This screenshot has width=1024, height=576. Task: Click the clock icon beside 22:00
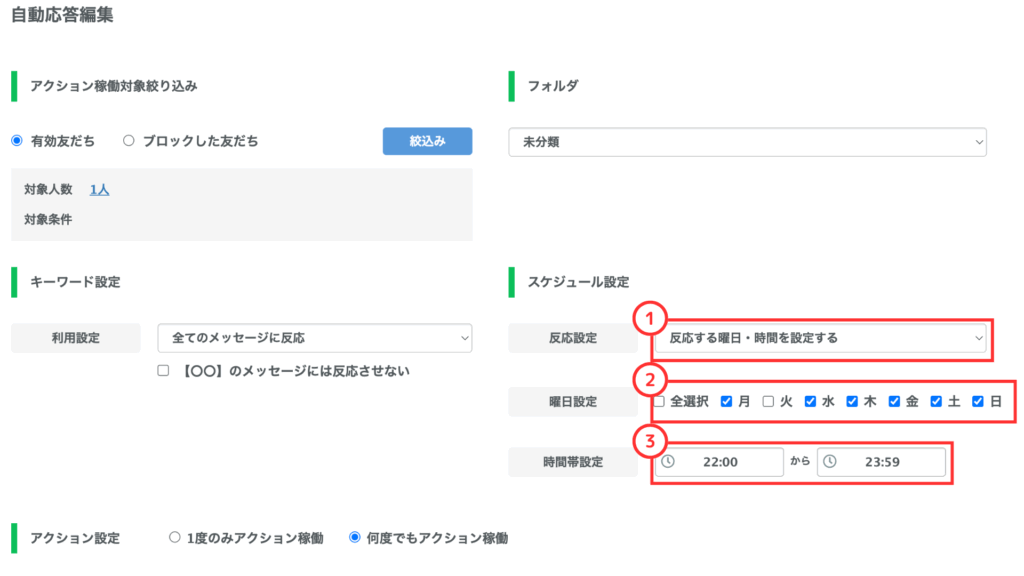(x=667, y=462)
